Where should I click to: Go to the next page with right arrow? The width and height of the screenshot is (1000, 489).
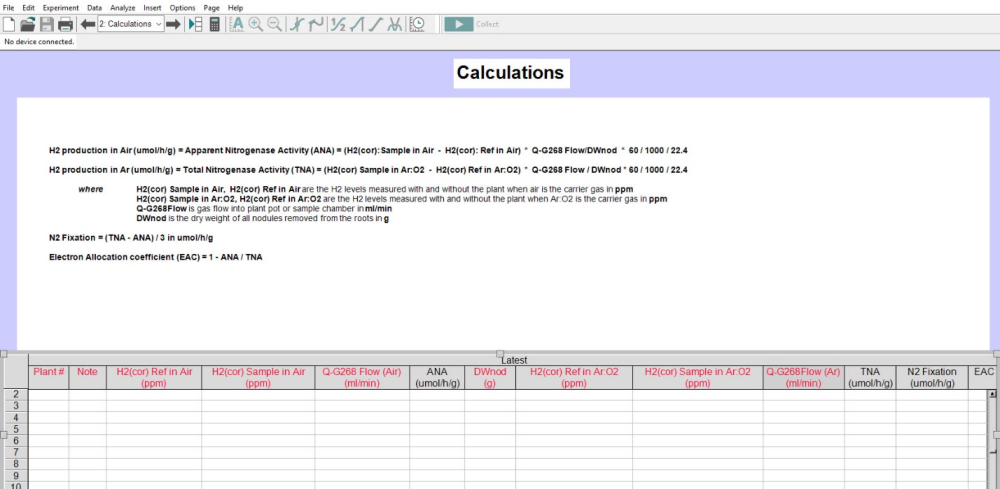tap(173, 24)
